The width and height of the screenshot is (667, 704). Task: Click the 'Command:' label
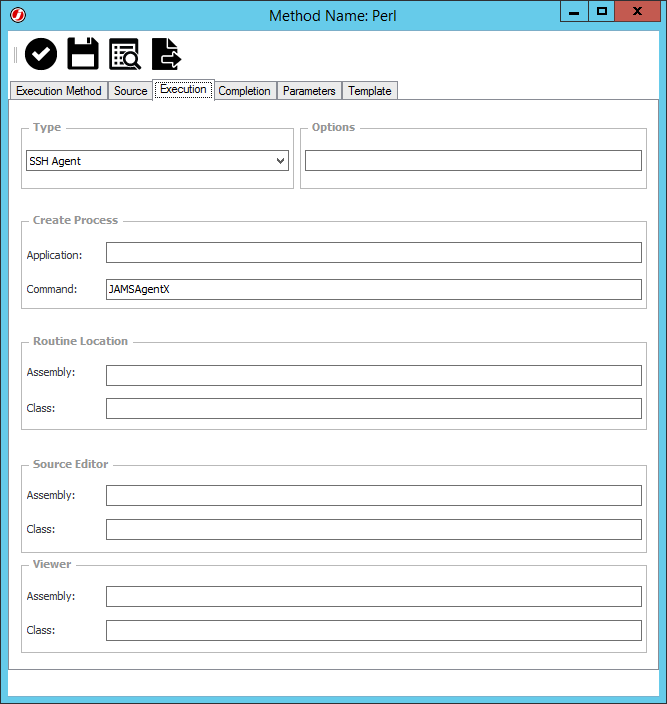click(52, 289)
